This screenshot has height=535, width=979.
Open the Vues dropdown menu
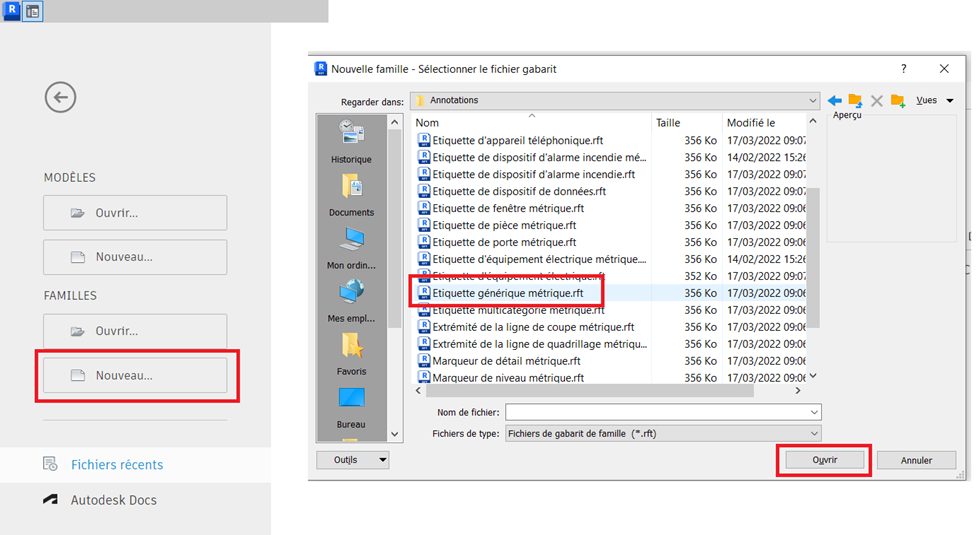pos(935,101)
